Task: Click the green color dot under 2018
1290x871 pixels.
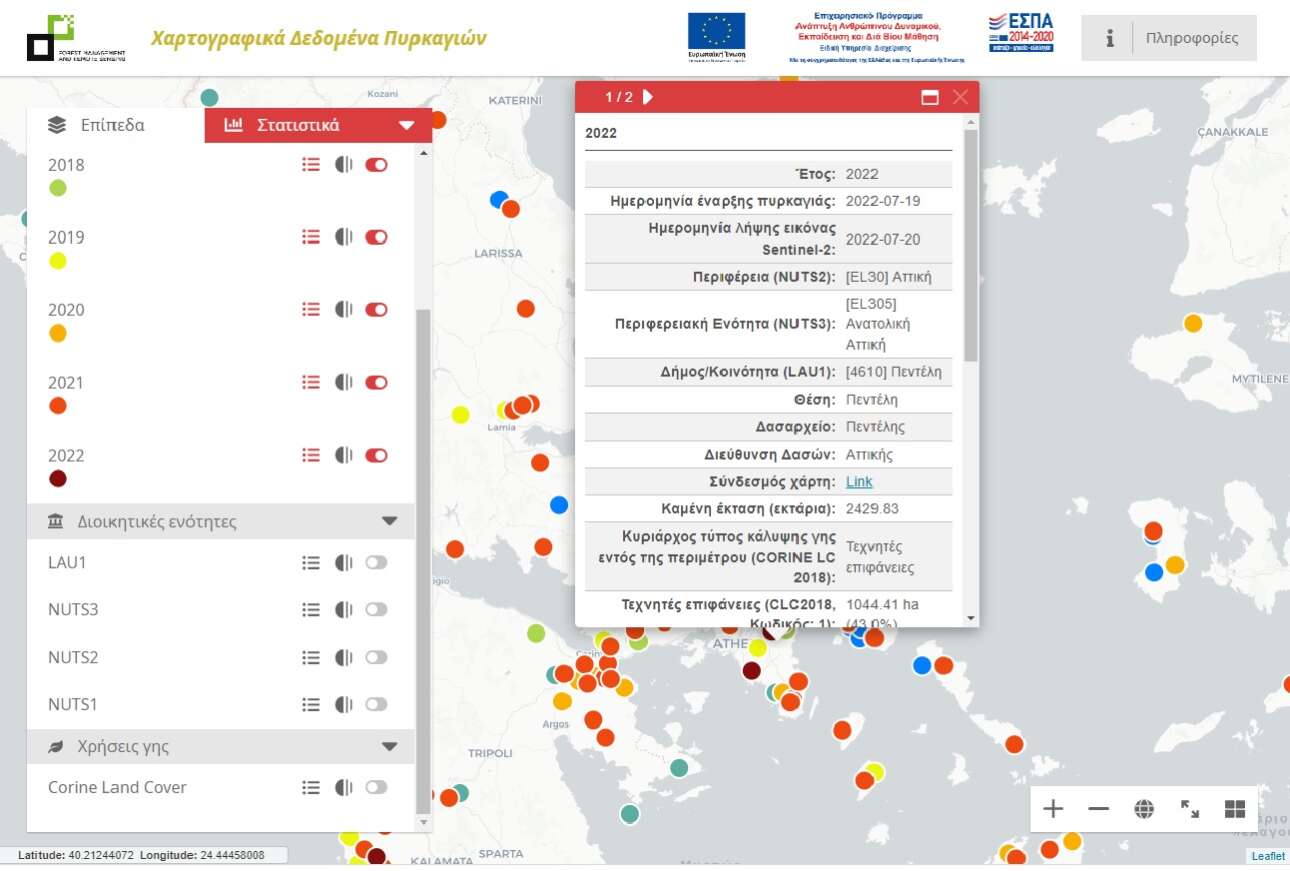Action: coord(57,187)
